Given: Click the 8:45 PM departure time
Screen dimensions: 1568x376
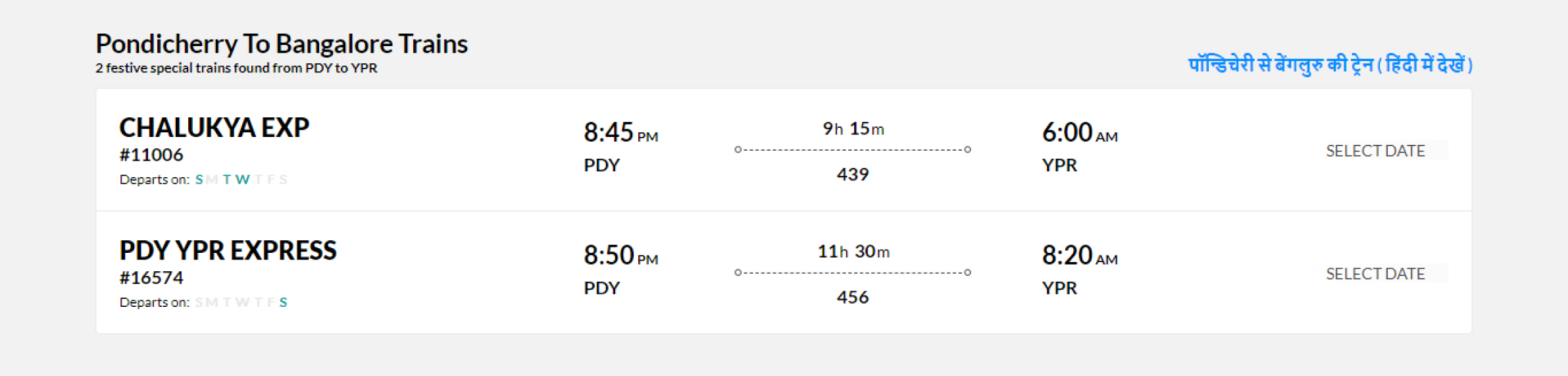Looking at the screenshot, I should click(x=620, y=132).
